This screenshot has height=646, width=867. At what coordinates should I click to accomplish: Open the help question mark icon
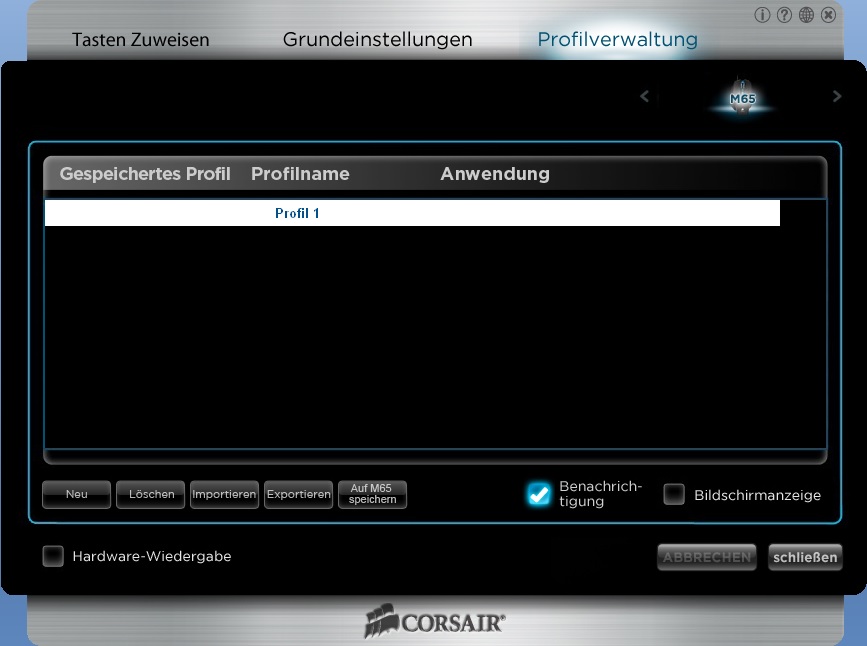pyautogui.click(x=784, y=15)
